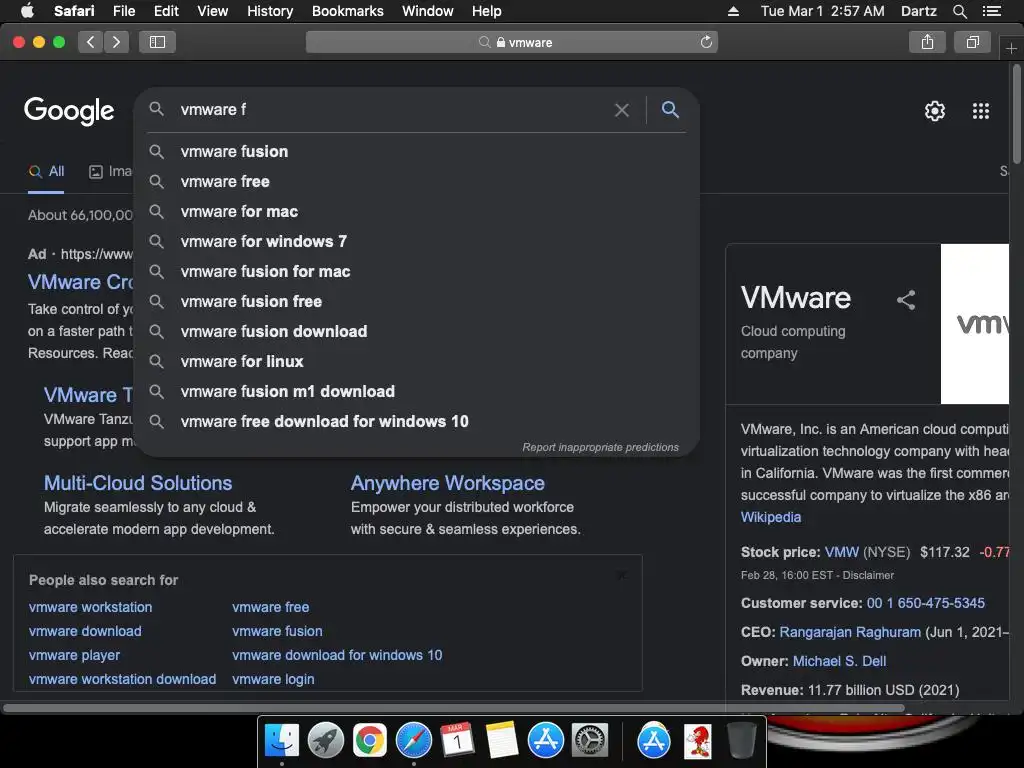Click the Apple menu logo
This screenshot has width=1024, height=768.
tap(27, 11)
